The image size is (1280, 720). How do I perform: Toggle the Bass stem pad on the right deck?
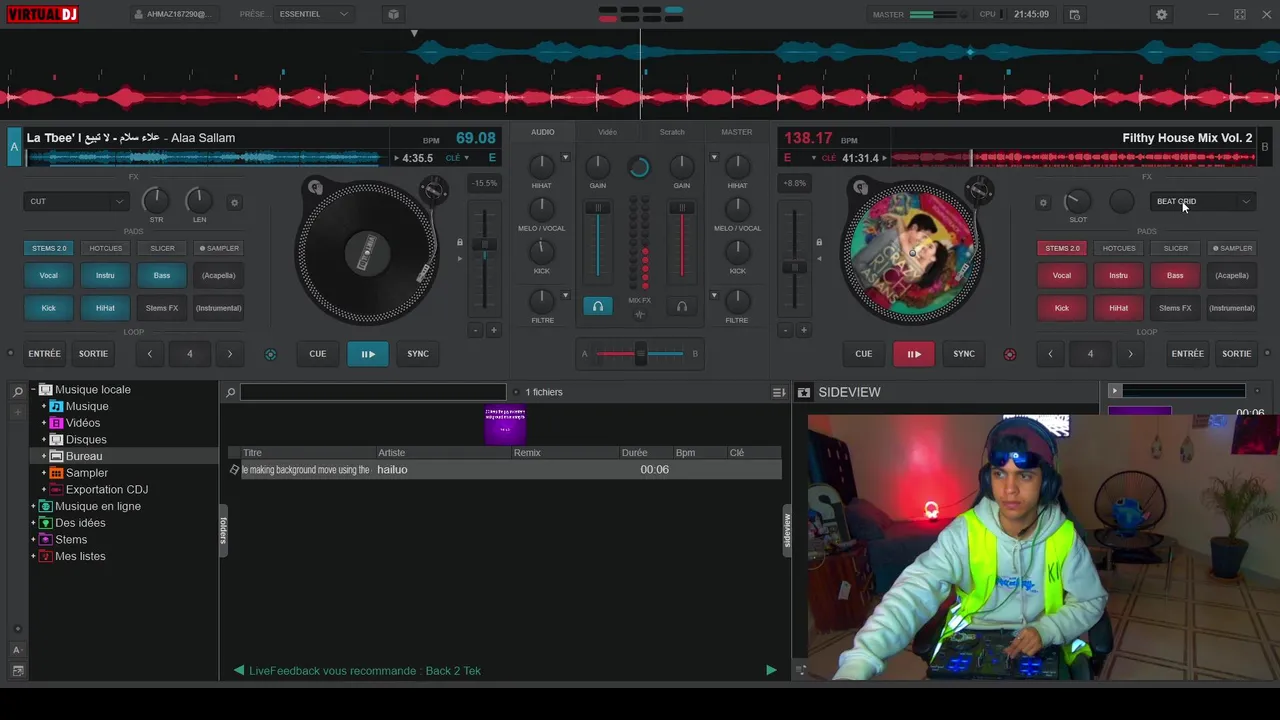tap(1176, 275)
